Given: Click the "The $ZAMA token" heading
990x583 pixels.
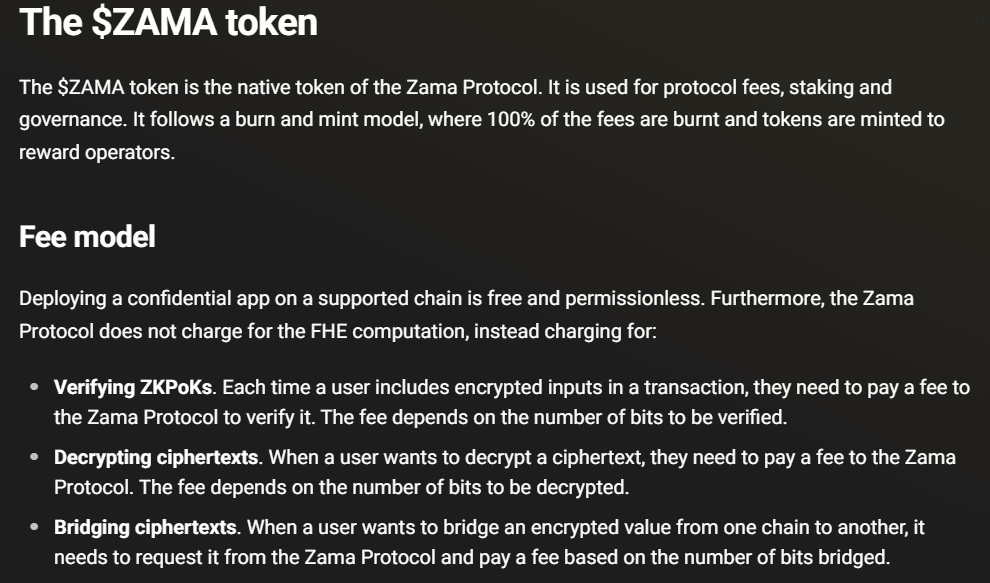Looking at the screenshot, I should (x=168, y=23).
